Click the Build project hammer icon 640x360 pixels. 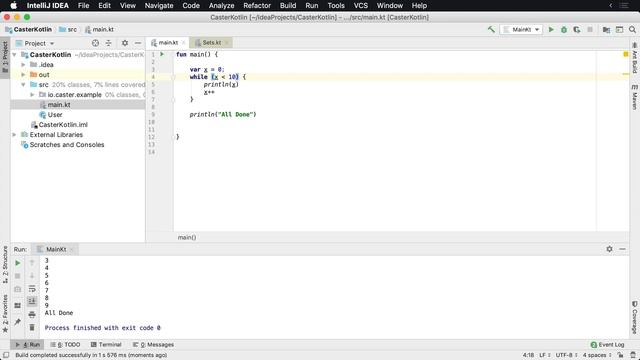491,29
